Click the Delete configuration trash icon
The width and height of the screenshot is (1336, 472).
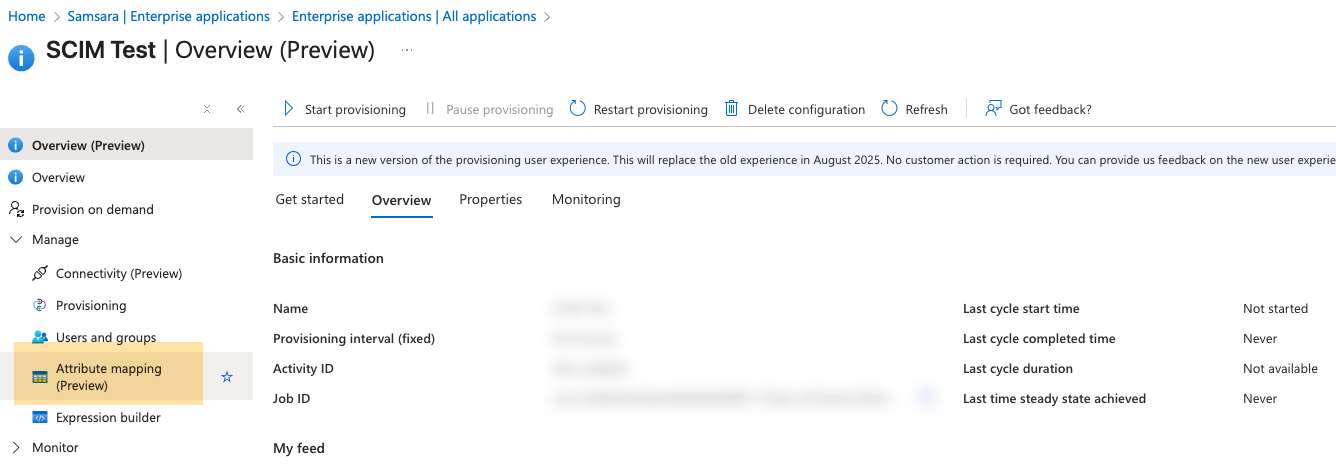[732, 109]
